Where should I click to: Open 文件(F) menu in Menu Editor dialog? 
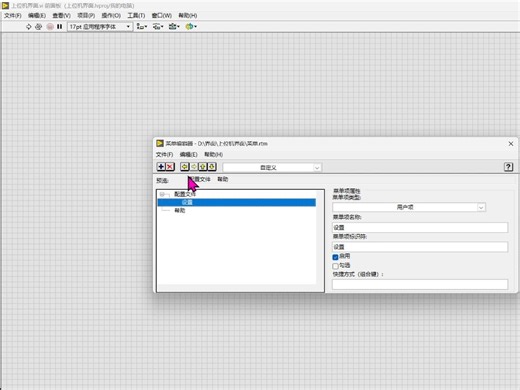tap(164, 155)
